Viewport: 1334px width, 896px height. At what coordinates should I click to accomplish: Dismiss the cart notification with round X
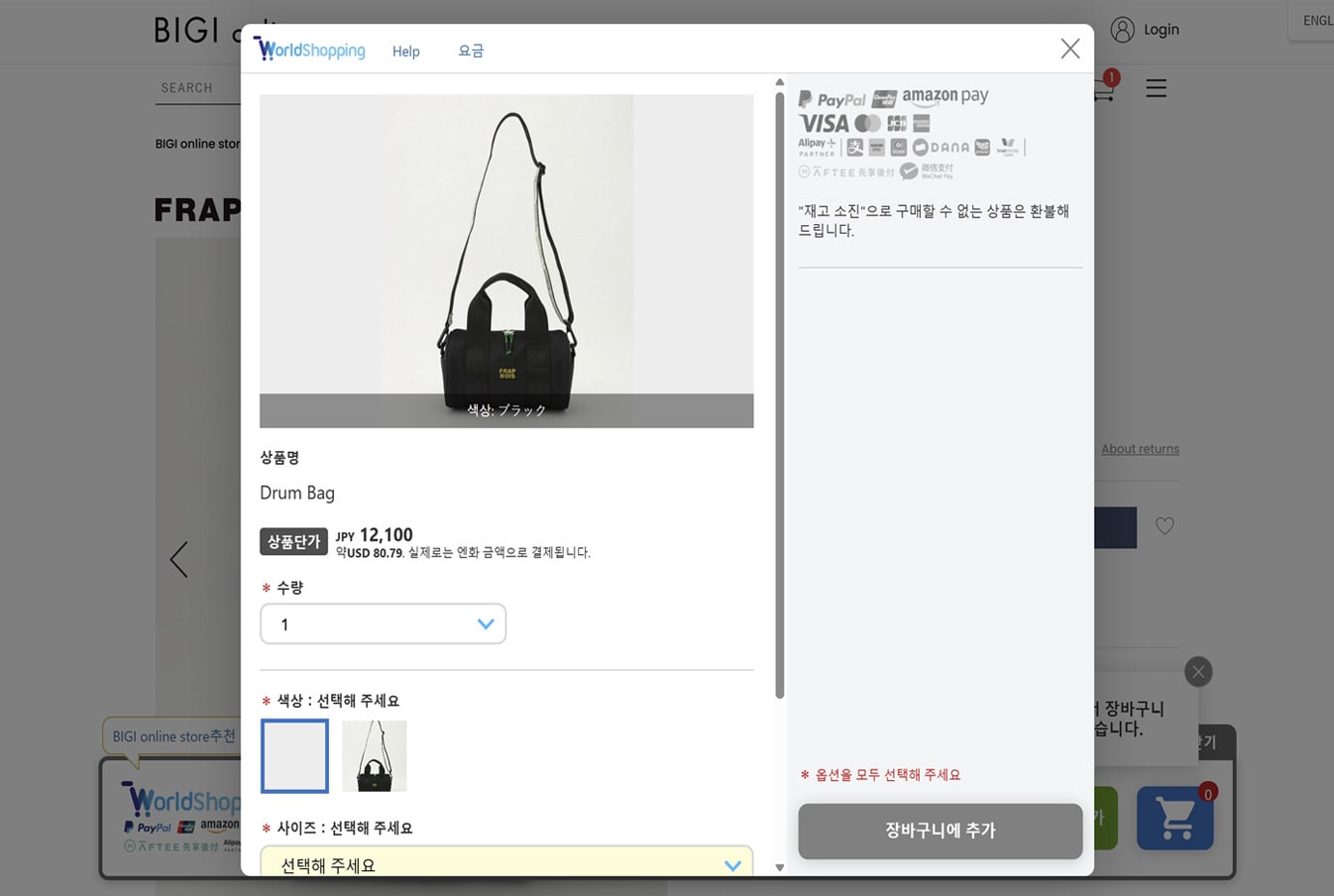[x=1198, y=672]
